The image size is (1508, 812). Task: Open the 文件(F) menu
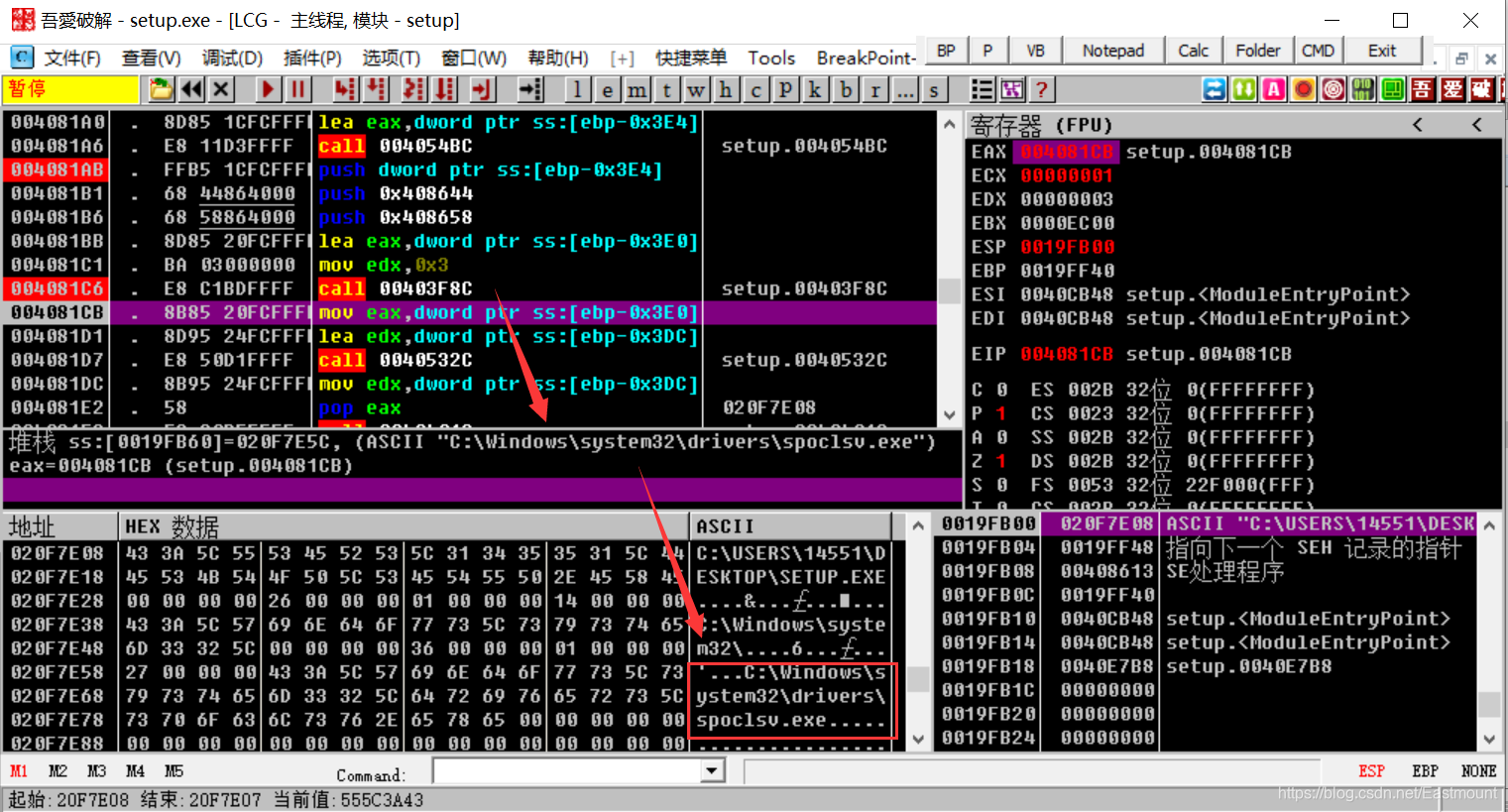[72, 58]
